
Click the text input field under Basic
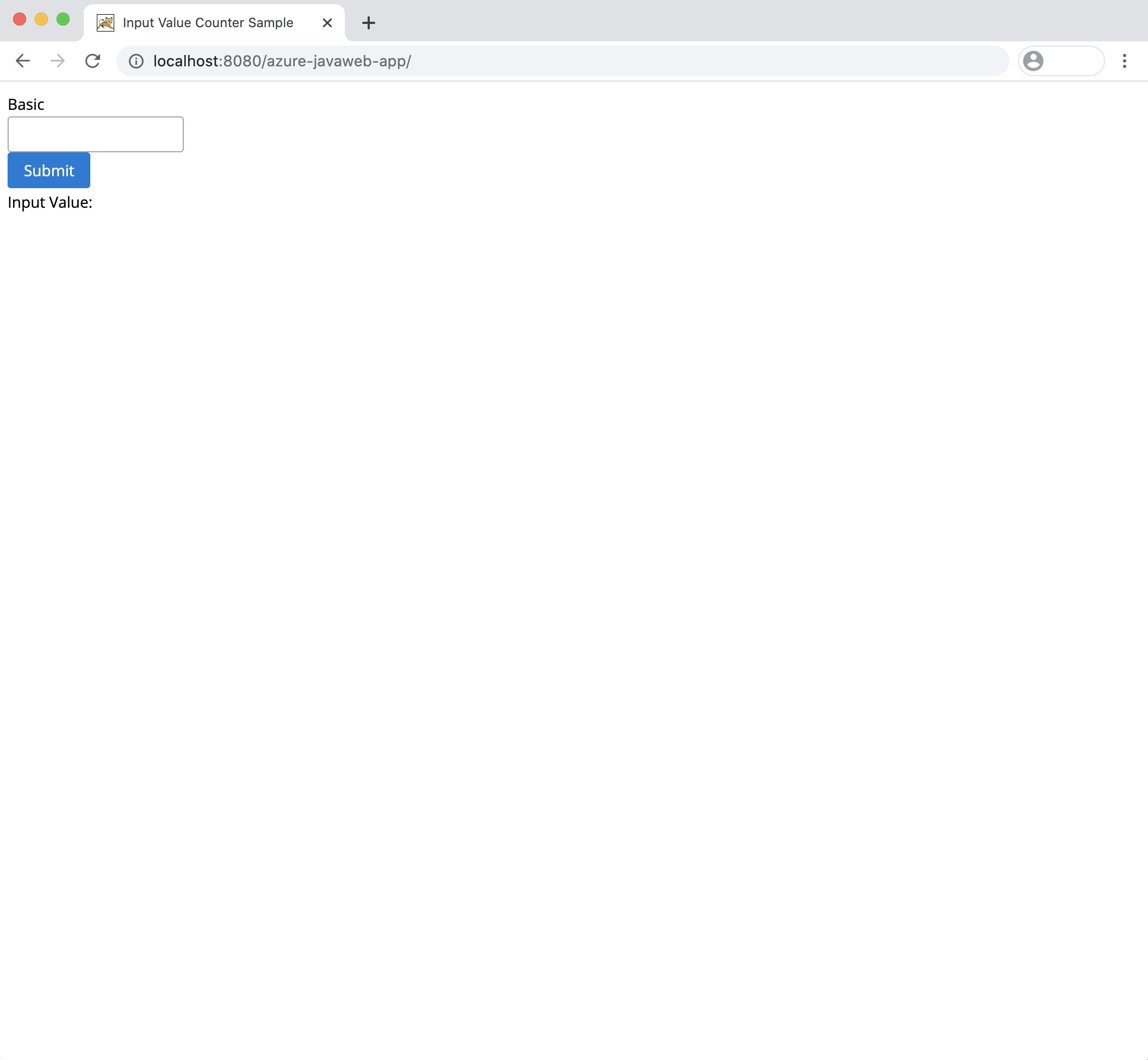coord(96,133)
